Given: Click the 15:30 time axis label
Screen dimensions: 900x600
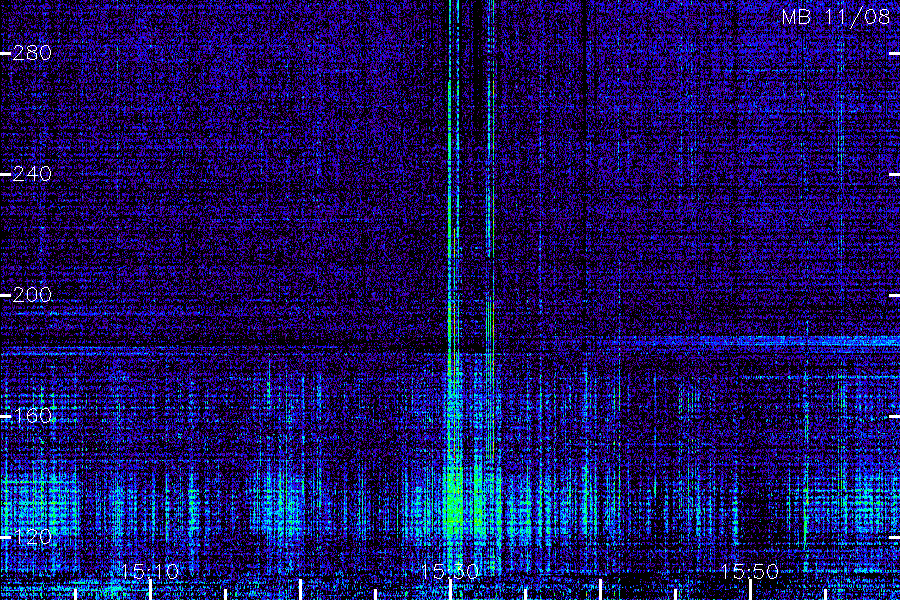Looking at the screenshot, I should click(450, 571).
